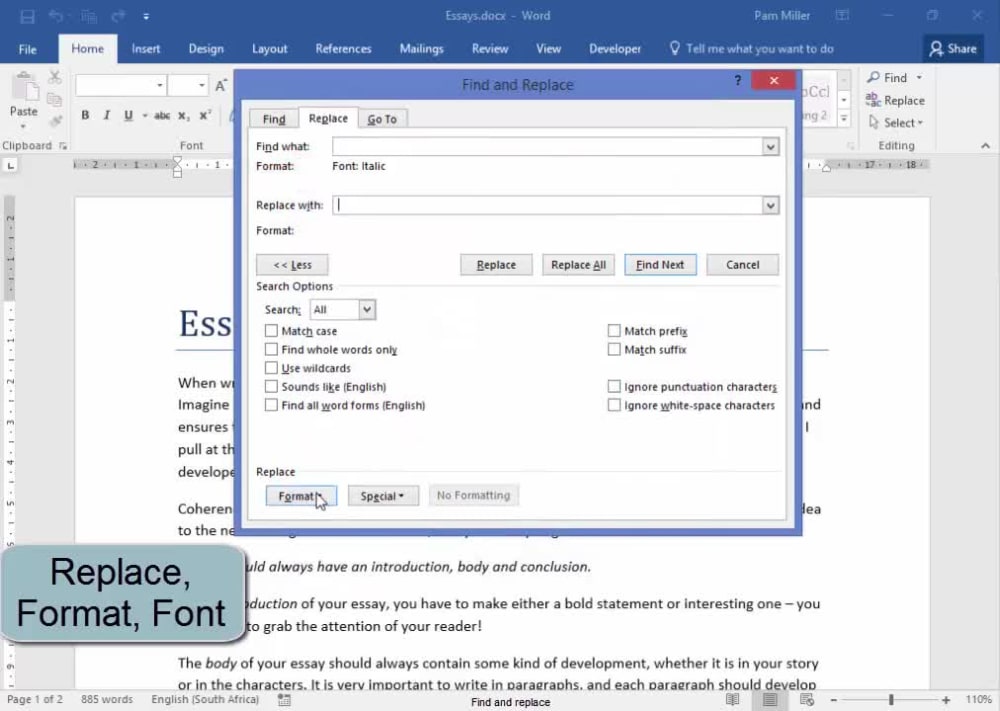Click the Format Painter brush icon
Viewport: 1000px width, 711px height.
click(55, 121)
